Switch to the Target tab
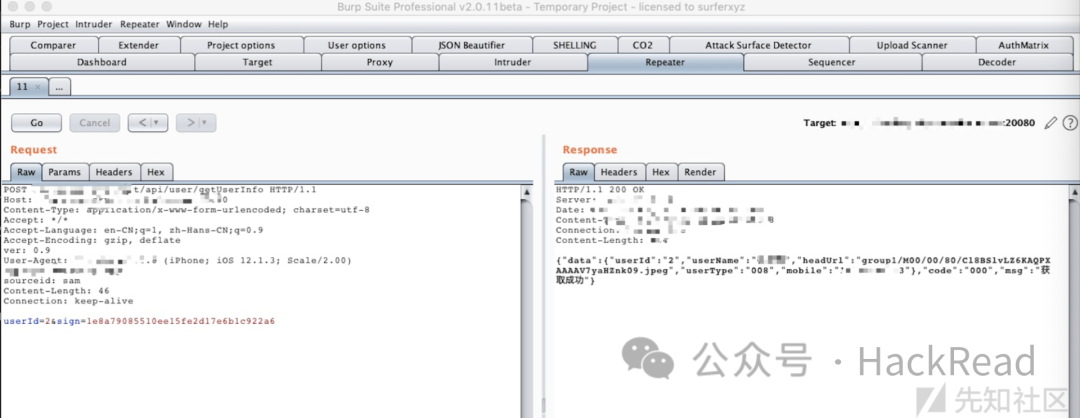This screenshot has width=1080, height=418. 258,62
